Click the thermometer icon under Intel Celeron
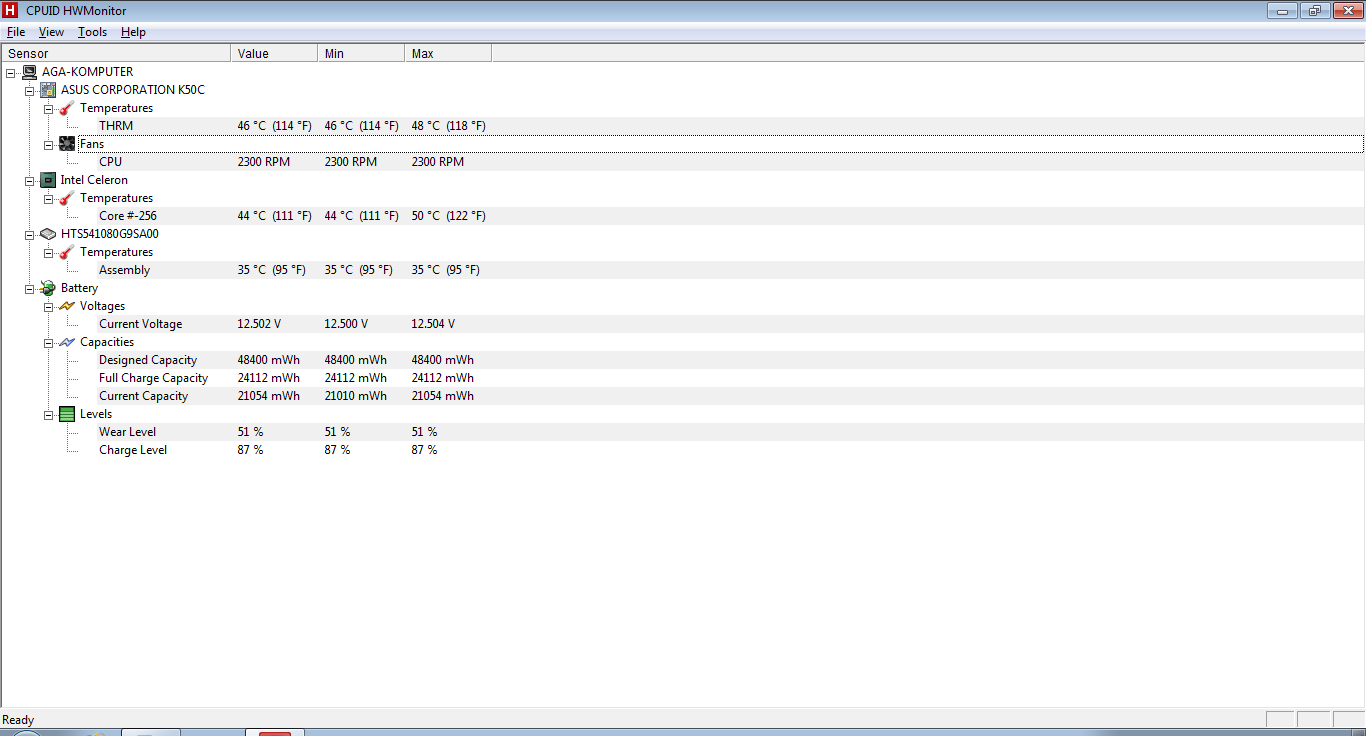This screenshot has width=1366, height=736. [67, 198]
